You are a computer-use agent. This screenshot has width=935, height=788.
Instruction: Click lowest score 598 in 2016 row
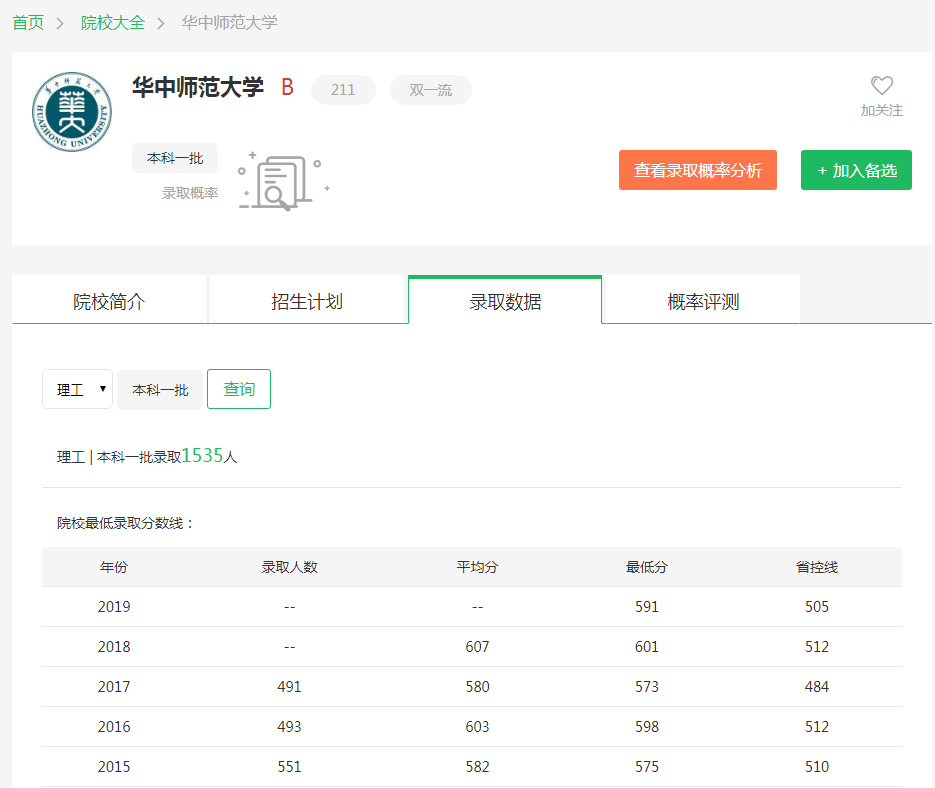646,727
